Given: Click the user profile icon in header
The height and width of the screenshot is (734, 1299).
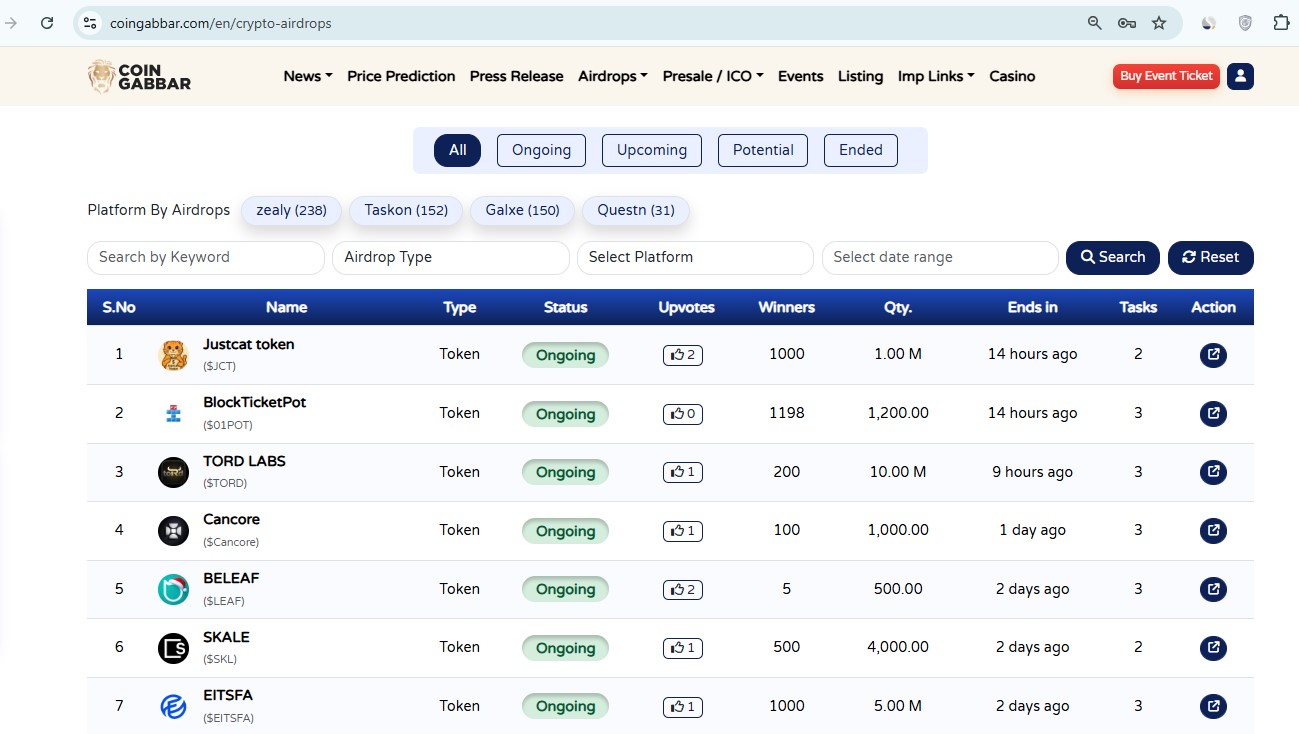Looking at the screenshot, I should click(x=1240, y=76).
